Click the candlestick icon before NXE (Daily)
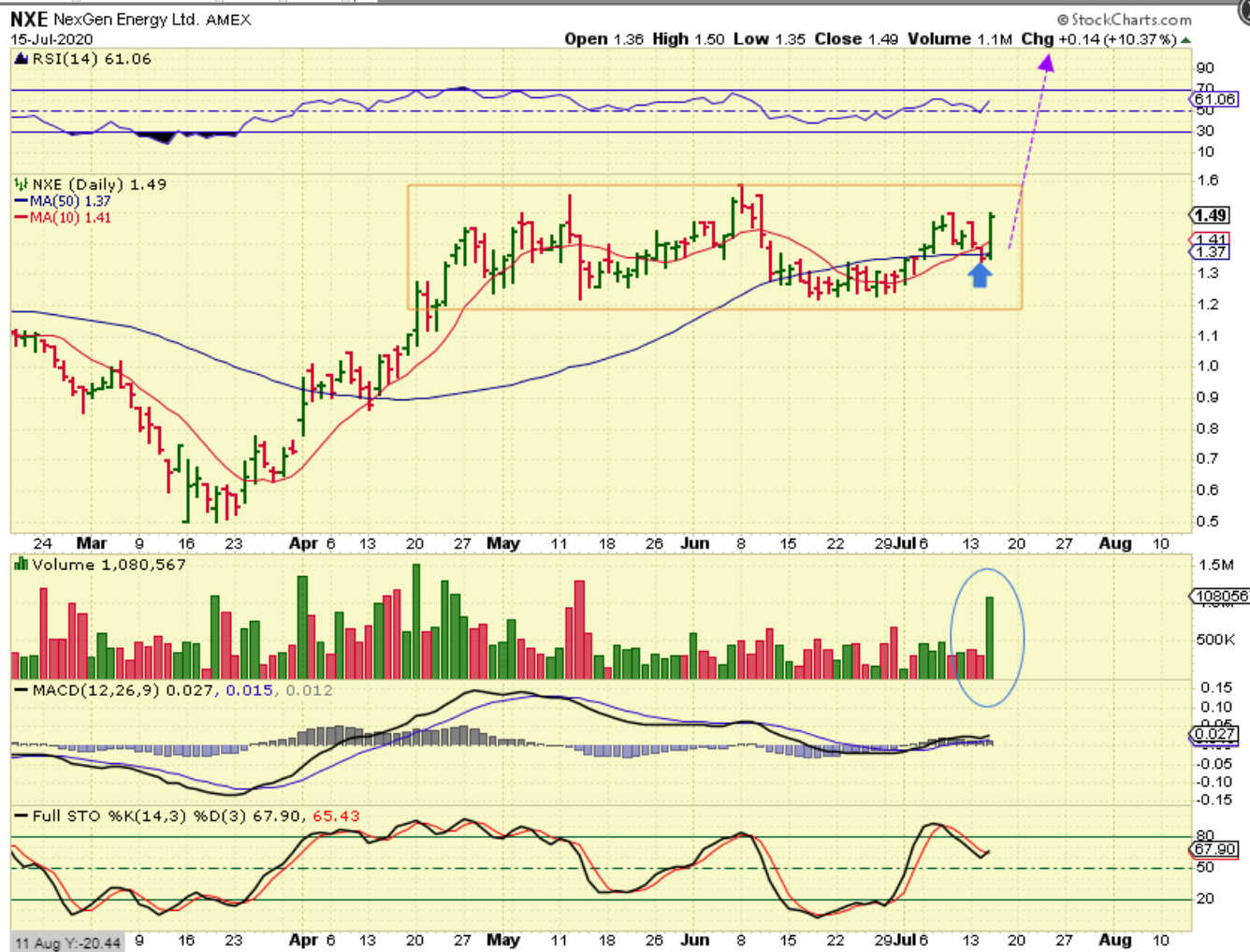This screenshot has height=952, width=1250. [x=22, y=184]
